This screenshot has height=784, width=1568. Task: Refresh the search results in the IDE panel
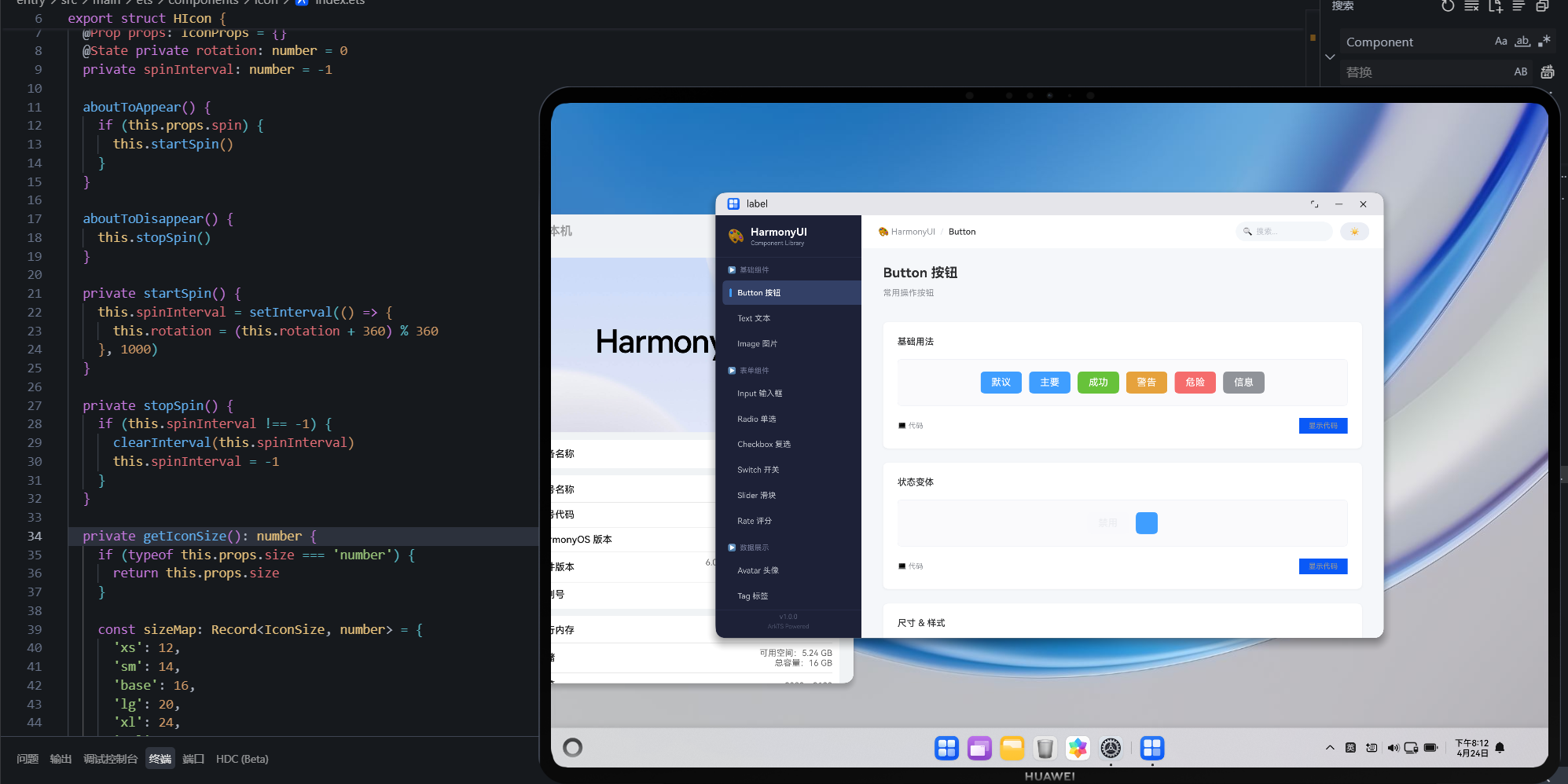tap(1448, 5)
